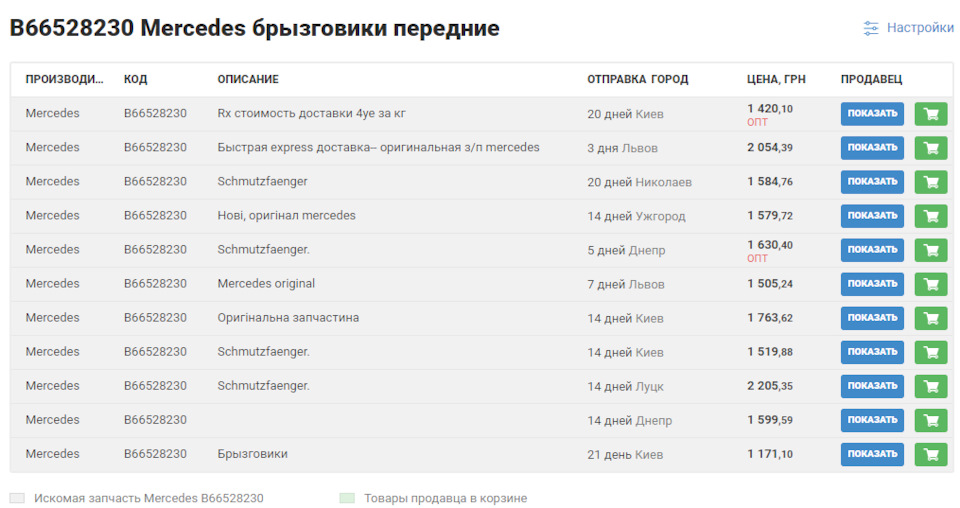This screenshot has width=960, height=508.
Task: Show seller for the 1 579,72 offer
Action: [x=872, y=215]
